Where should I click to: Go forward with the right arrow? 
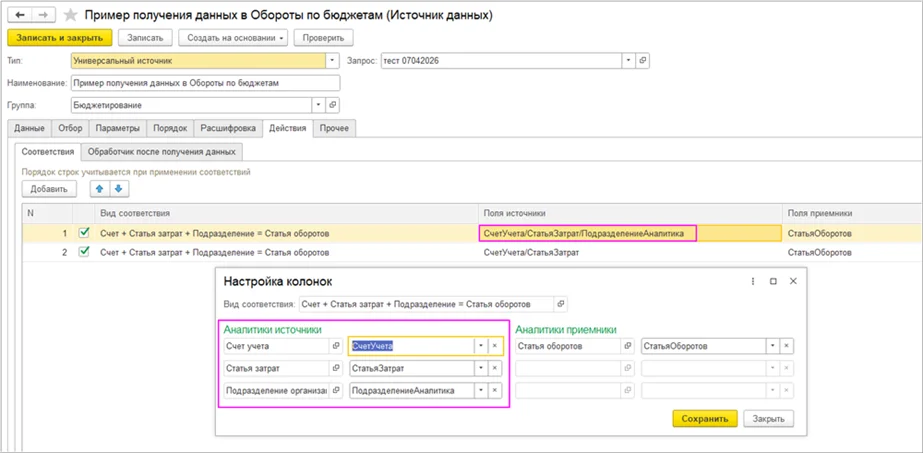[x=44, y=16]
